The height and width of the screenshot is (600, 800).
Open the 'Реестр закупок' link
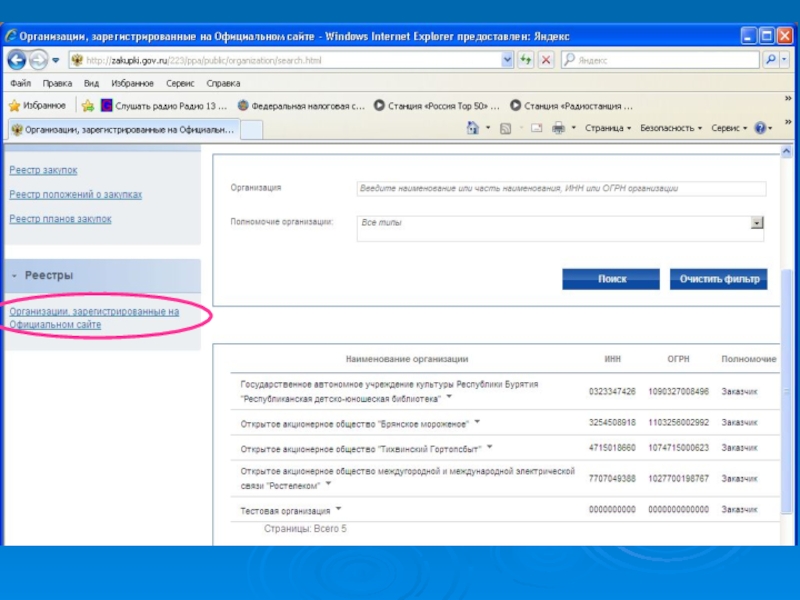coord(43,170)
